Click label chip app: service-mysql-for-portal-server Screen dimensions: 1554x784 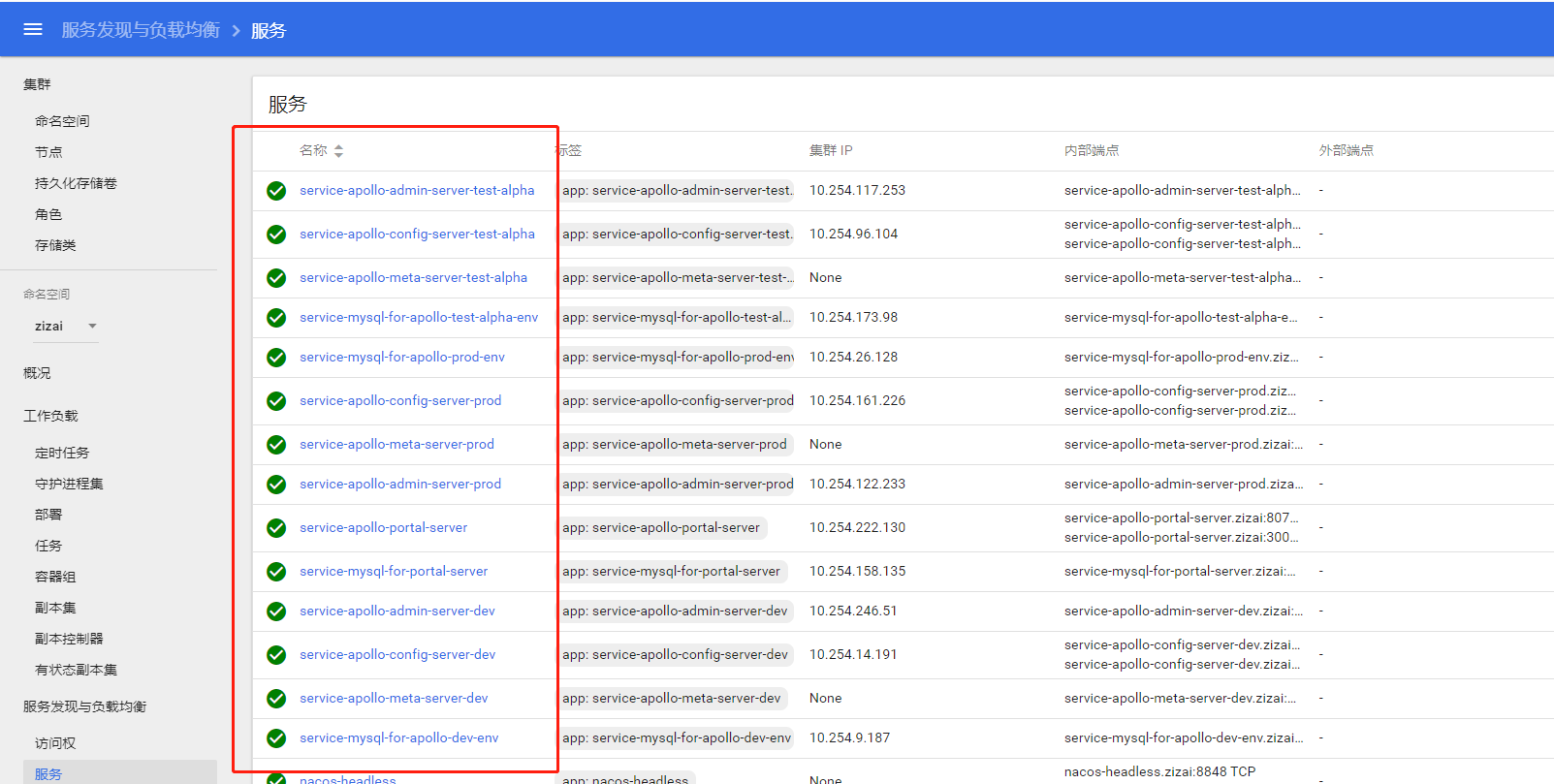tap(671, 572)
